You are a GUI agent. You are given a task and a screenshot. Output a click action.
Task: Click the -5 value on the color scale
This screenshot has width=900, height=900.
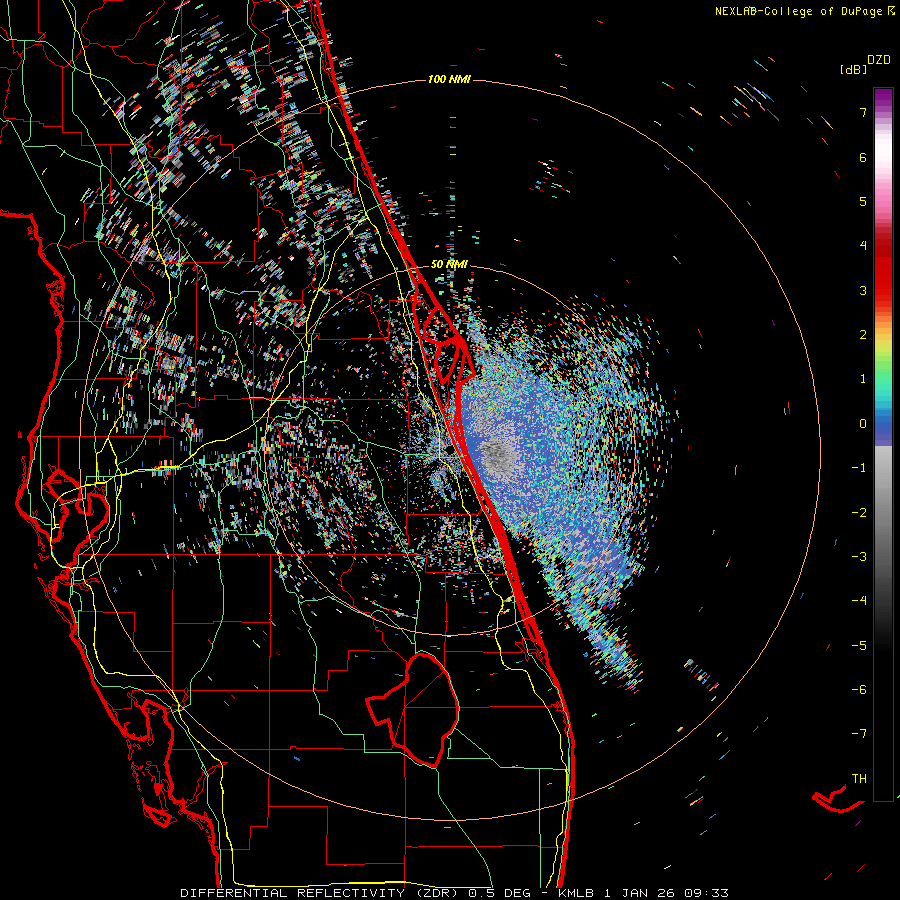pyautogui.click(x=859, y=646)
